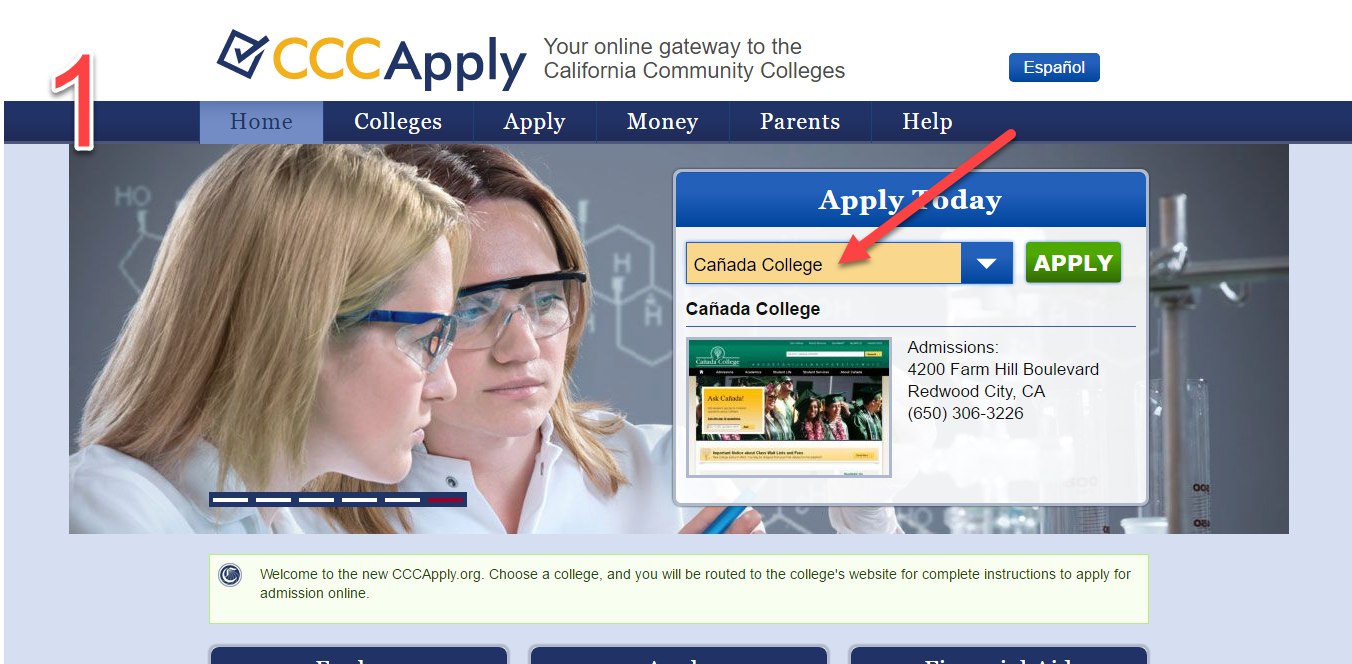Open the Parents navigation item
1352x664 pixels.
(x=800, y=122)
